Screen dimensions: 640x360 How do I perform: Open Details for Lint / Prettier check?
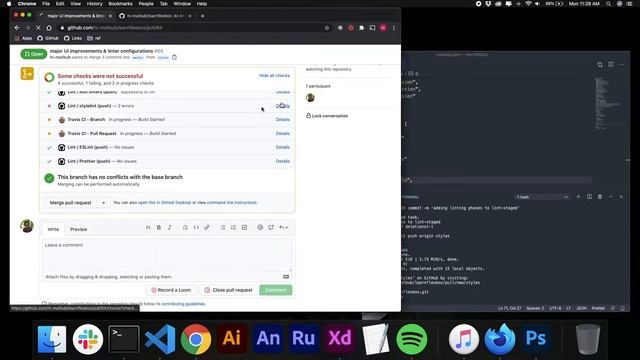pyautogui.click(x=283, y=161)
